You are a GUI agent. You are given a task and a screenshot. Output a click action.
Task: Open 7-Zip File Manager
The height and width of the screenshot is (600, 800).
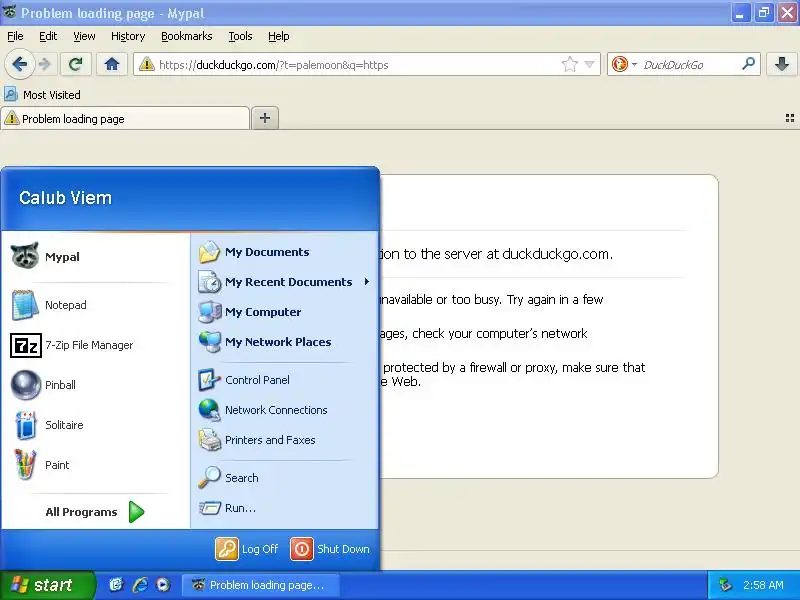tap(95, 345)
